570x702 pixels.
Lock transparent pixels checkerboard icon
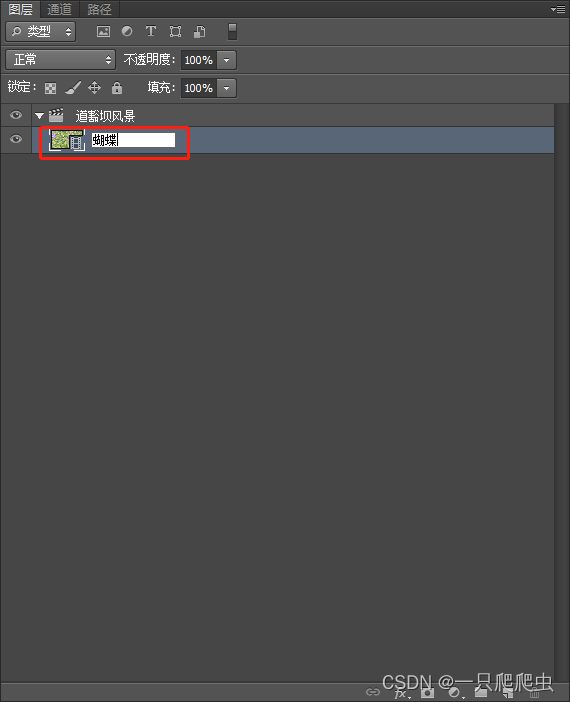click(x=51, y=88)
